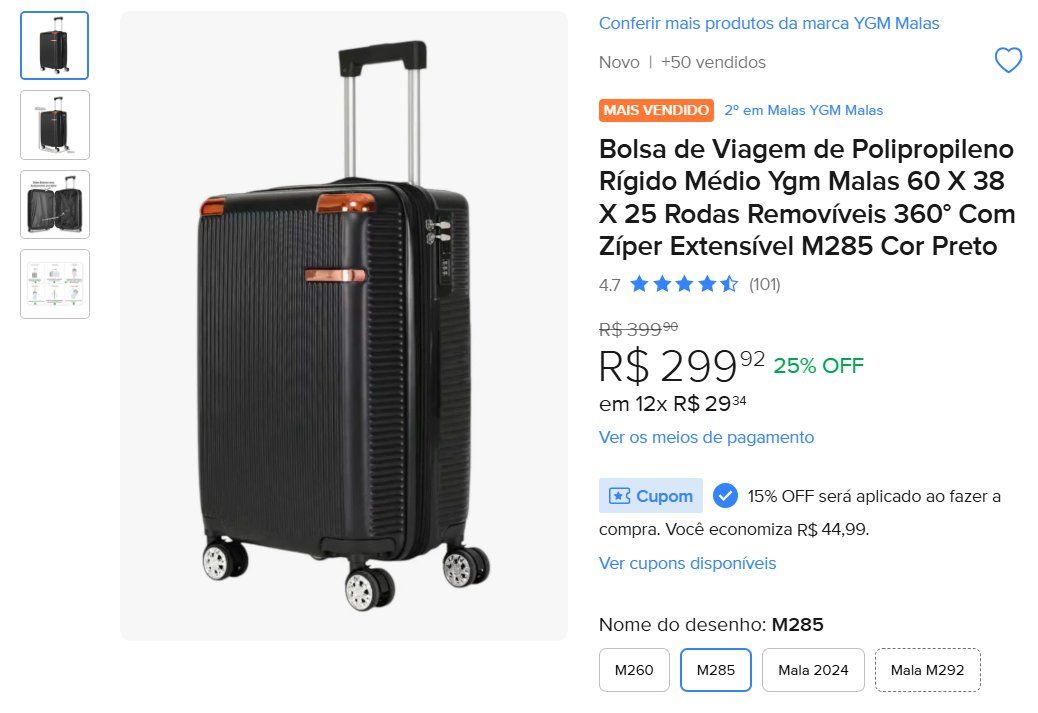
Task: Select the Mala M292 design option
Action: tap(927, 670)
